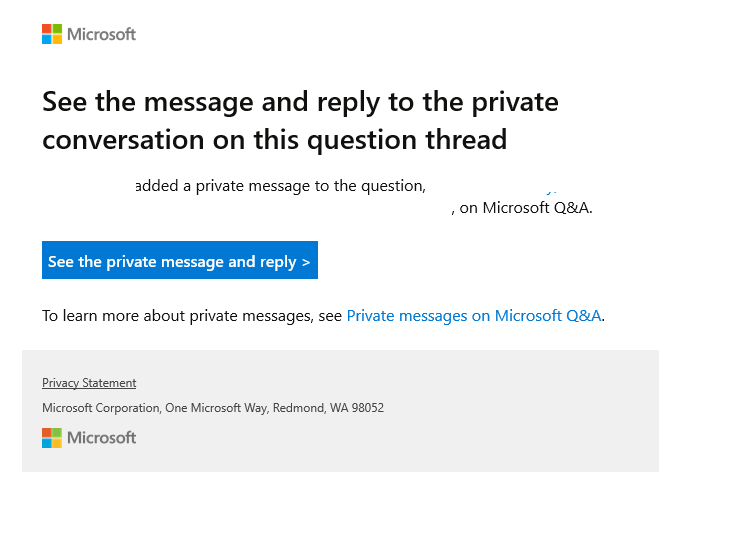
Task: Click the Microsoft logo icon in the footer
Action: (52, 437)
